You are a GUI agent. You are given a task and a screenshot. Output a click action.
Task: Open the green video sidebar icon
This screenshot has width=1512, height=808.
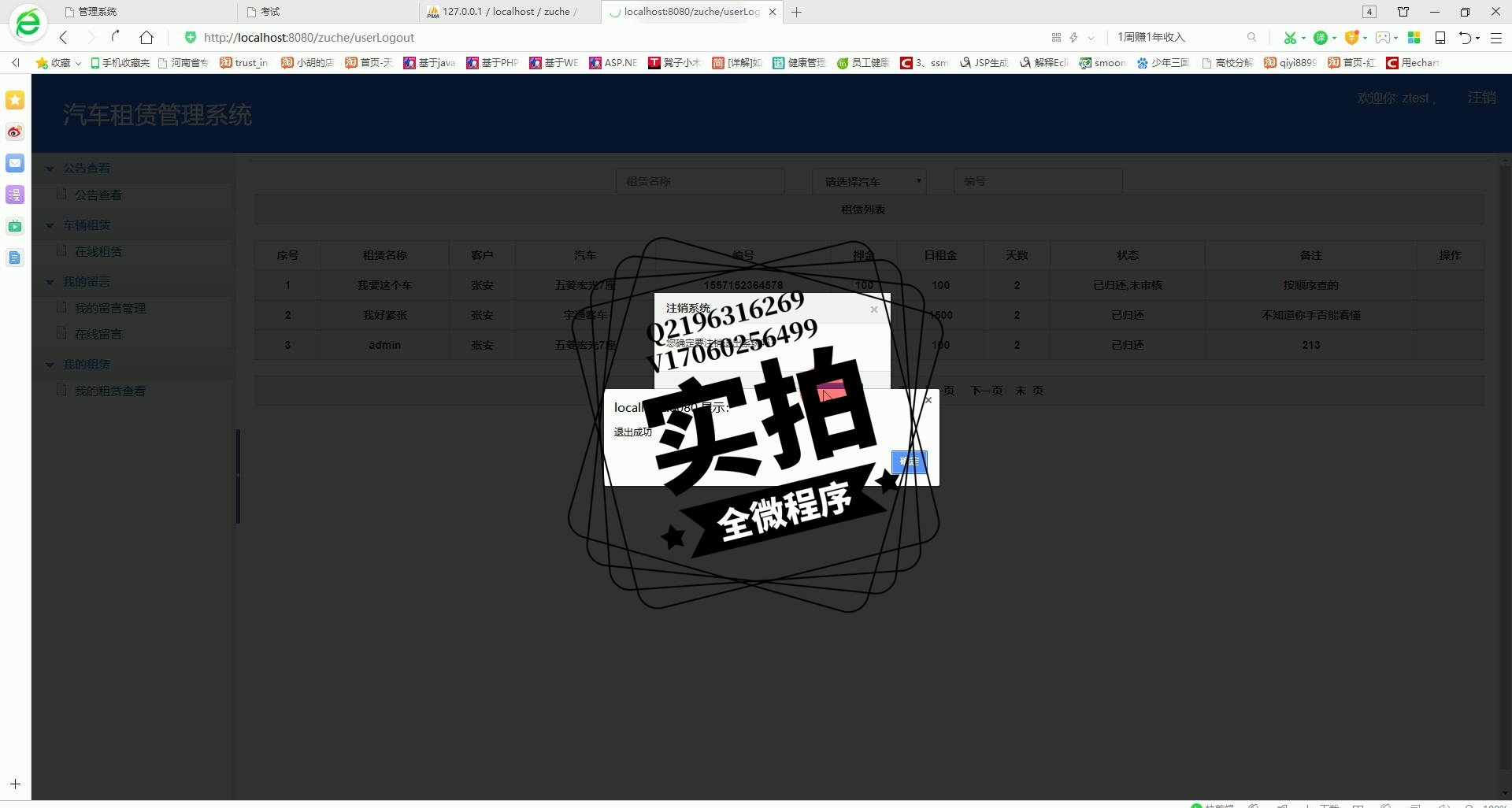coord(15,226)
